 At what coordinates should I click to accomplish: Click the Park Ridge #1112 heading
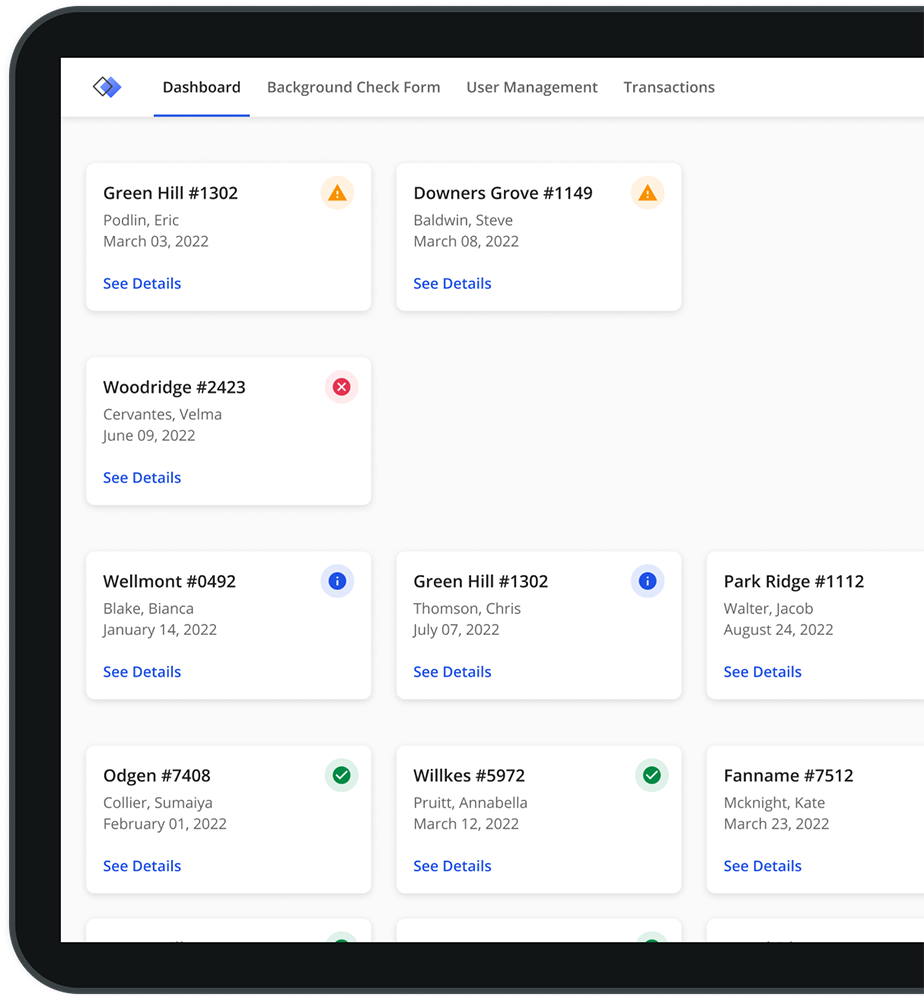click(x=794, y=581)
